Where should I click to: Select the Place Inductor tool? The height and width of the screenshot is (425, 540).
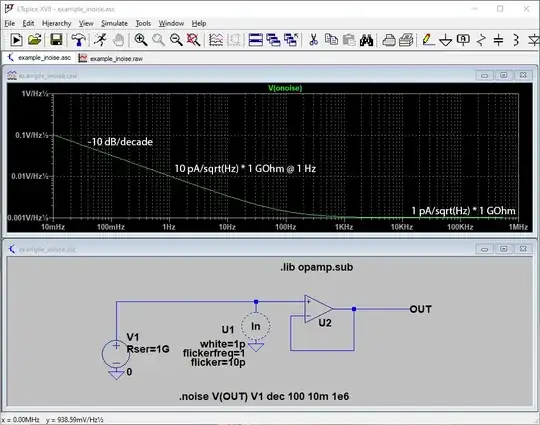[516, 40]
